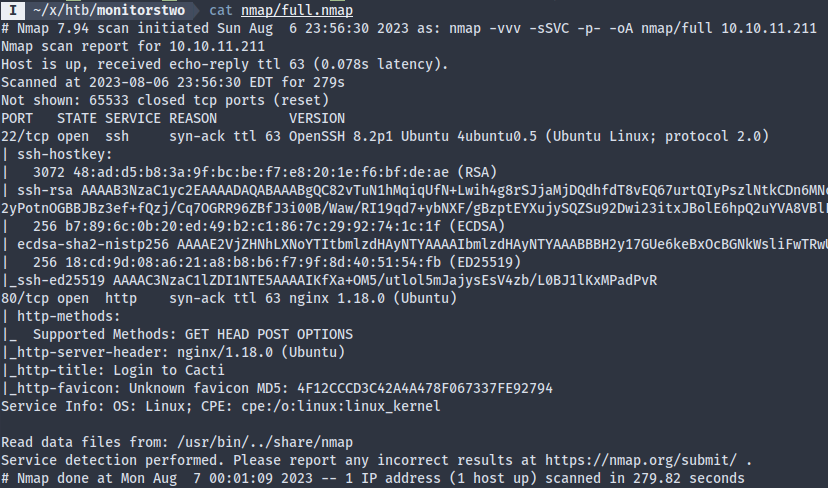828x488 pixels.
Task: Click the "Supported Methods: GET HEAD POST OPTIONS" line
Action: pyautogui.click(x=192, y=334)
